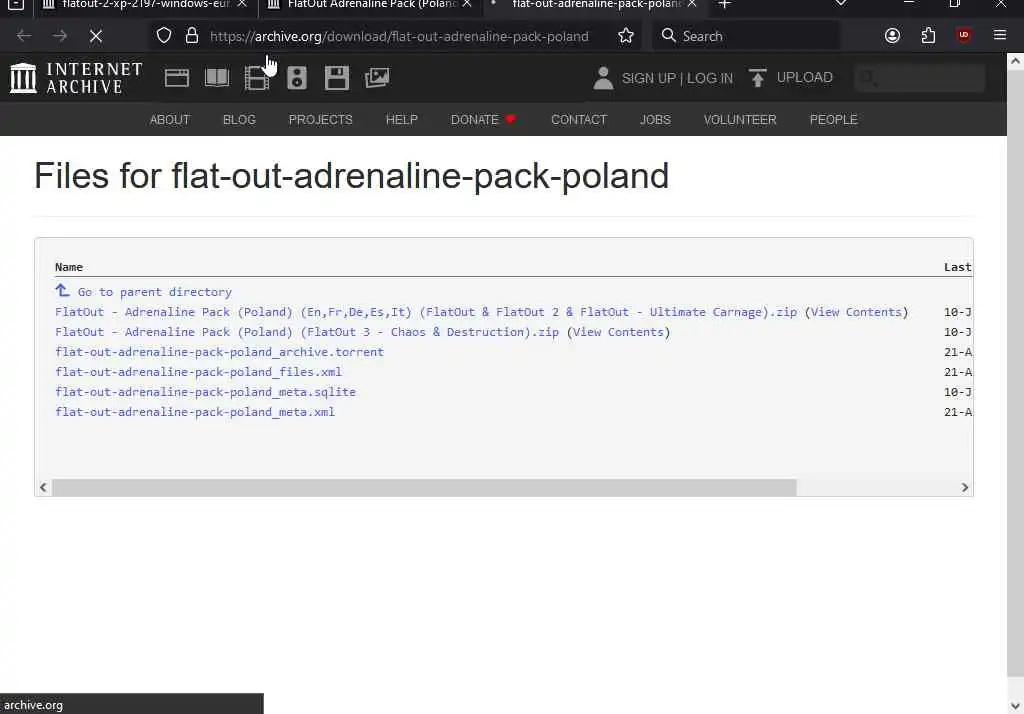Click the page vertical scrollbar up arrow
Image resolution: width=1024 pixels, height=714 pixels.
click(1015, 61)
